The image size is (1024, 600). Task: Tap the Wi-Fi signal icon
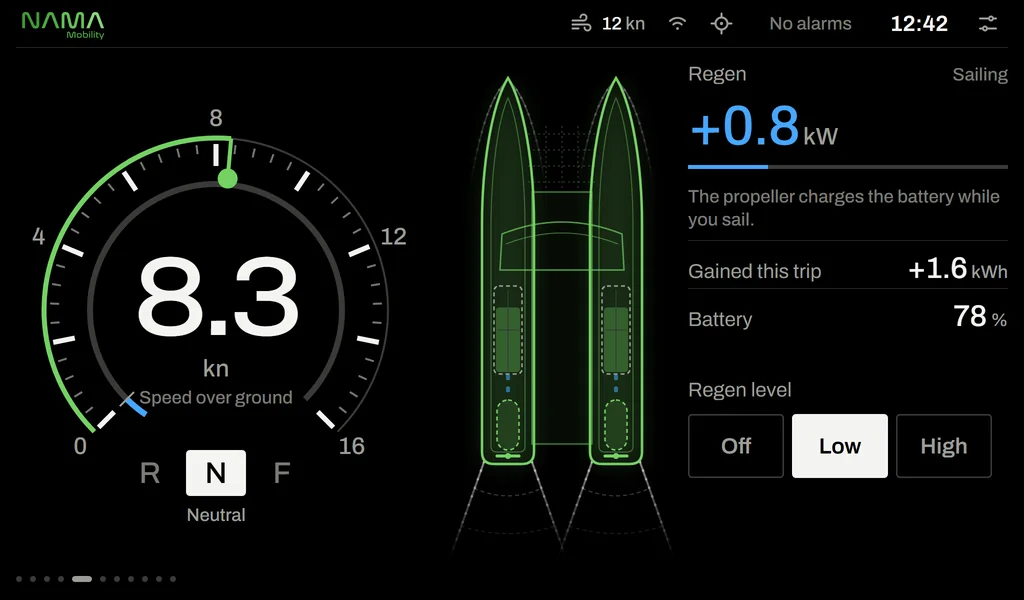coord(677,24)
